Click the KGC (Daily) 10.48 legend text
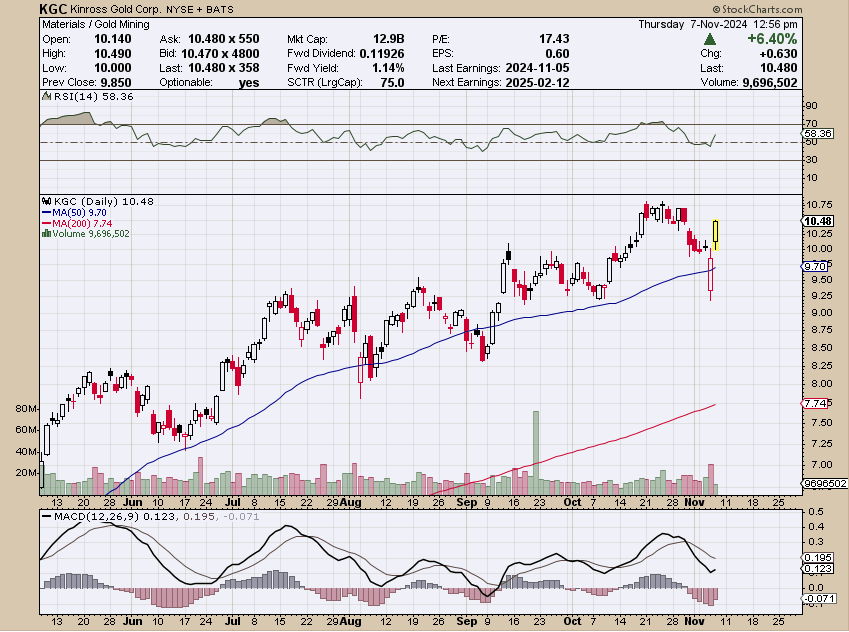 point(104,201)
